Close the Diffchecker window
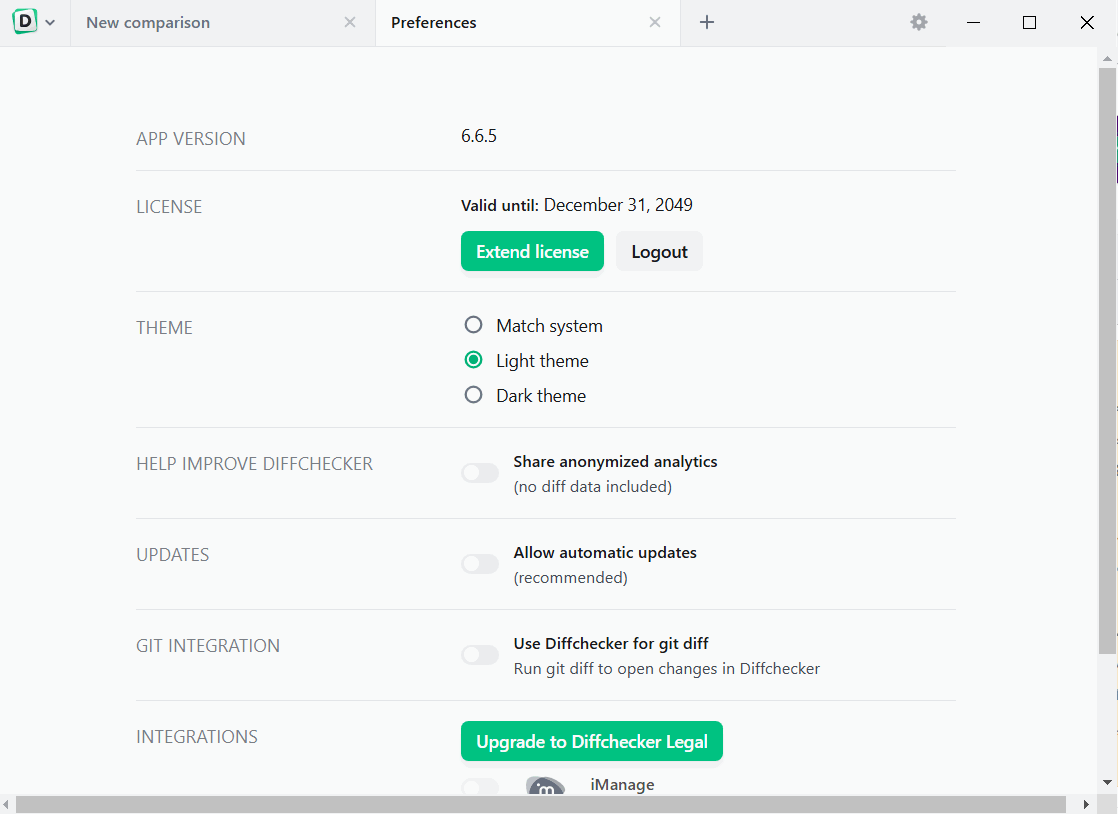The height and width of the screenshot is (814, 1118). coord(1087,23)
